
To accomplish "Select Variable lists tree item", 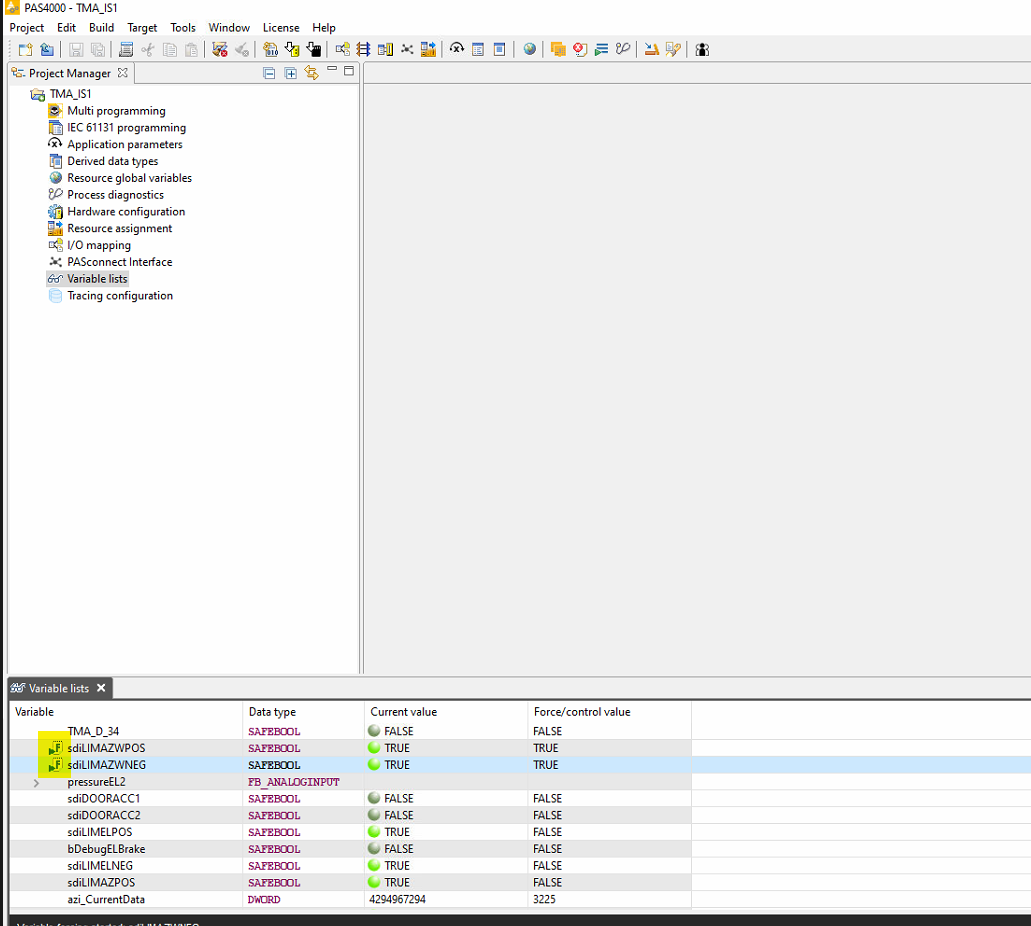I will [x=97, y=279].
